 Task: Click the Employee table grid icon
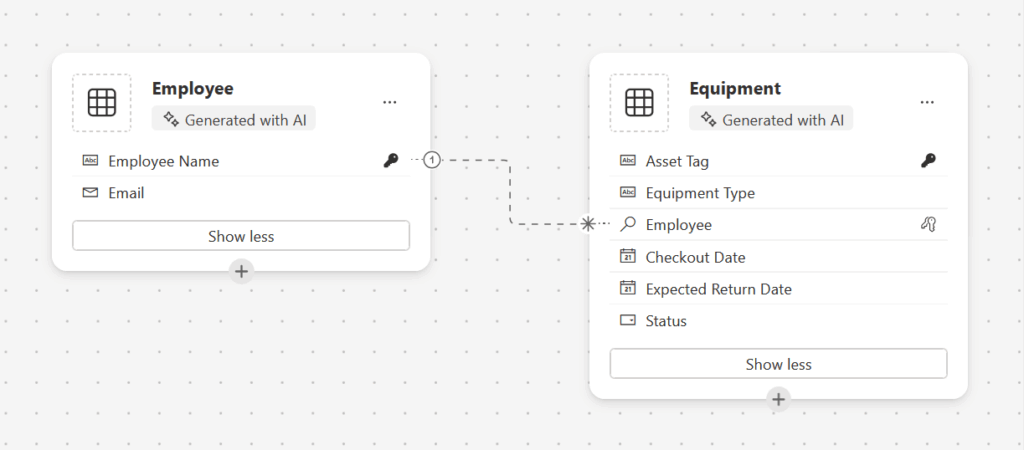click(x=102, y=103)
